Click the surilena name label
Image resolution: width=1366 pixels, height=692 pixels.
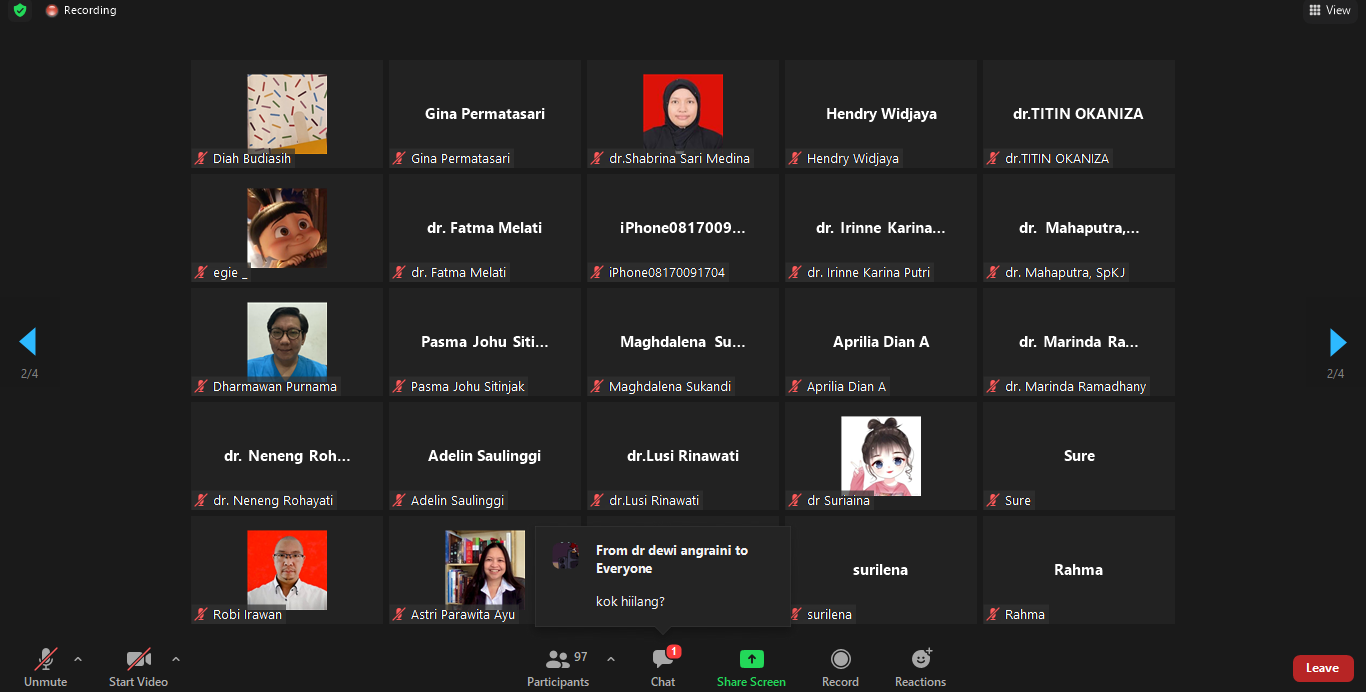(x=829, y=614)
